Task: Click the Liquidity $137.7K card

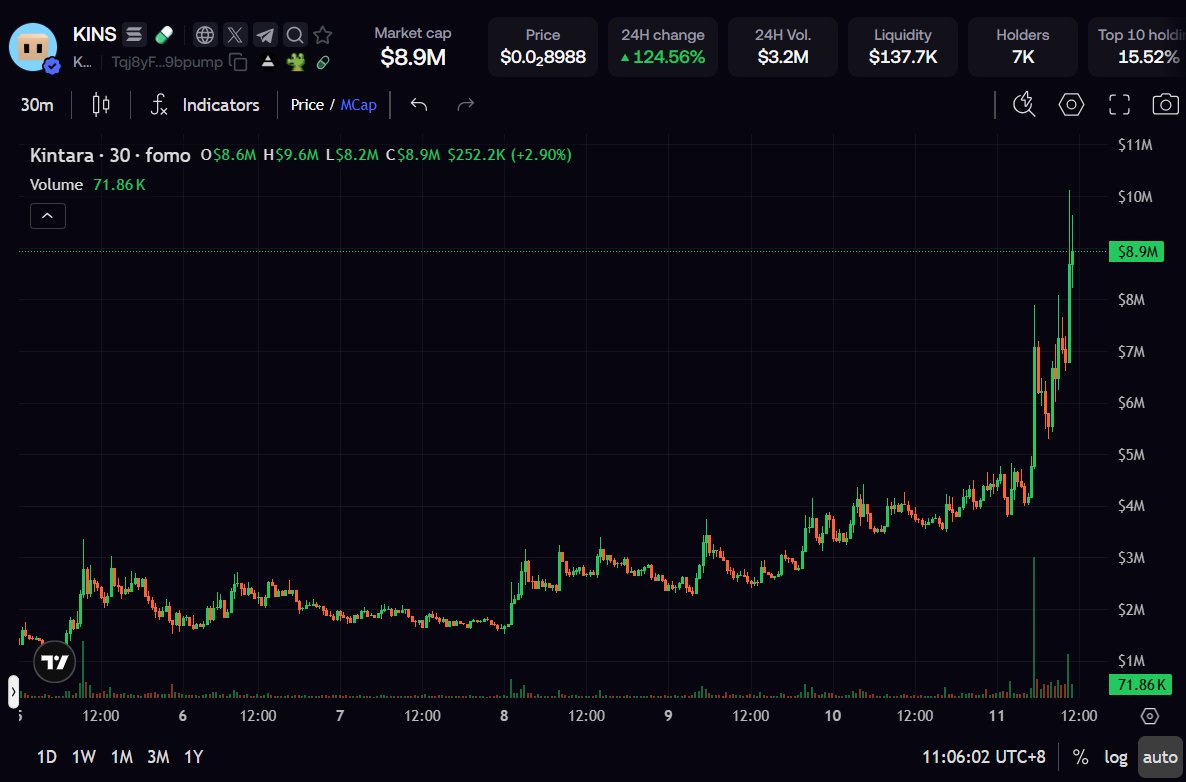Action: pyautogui.click(x=903, y=47)
